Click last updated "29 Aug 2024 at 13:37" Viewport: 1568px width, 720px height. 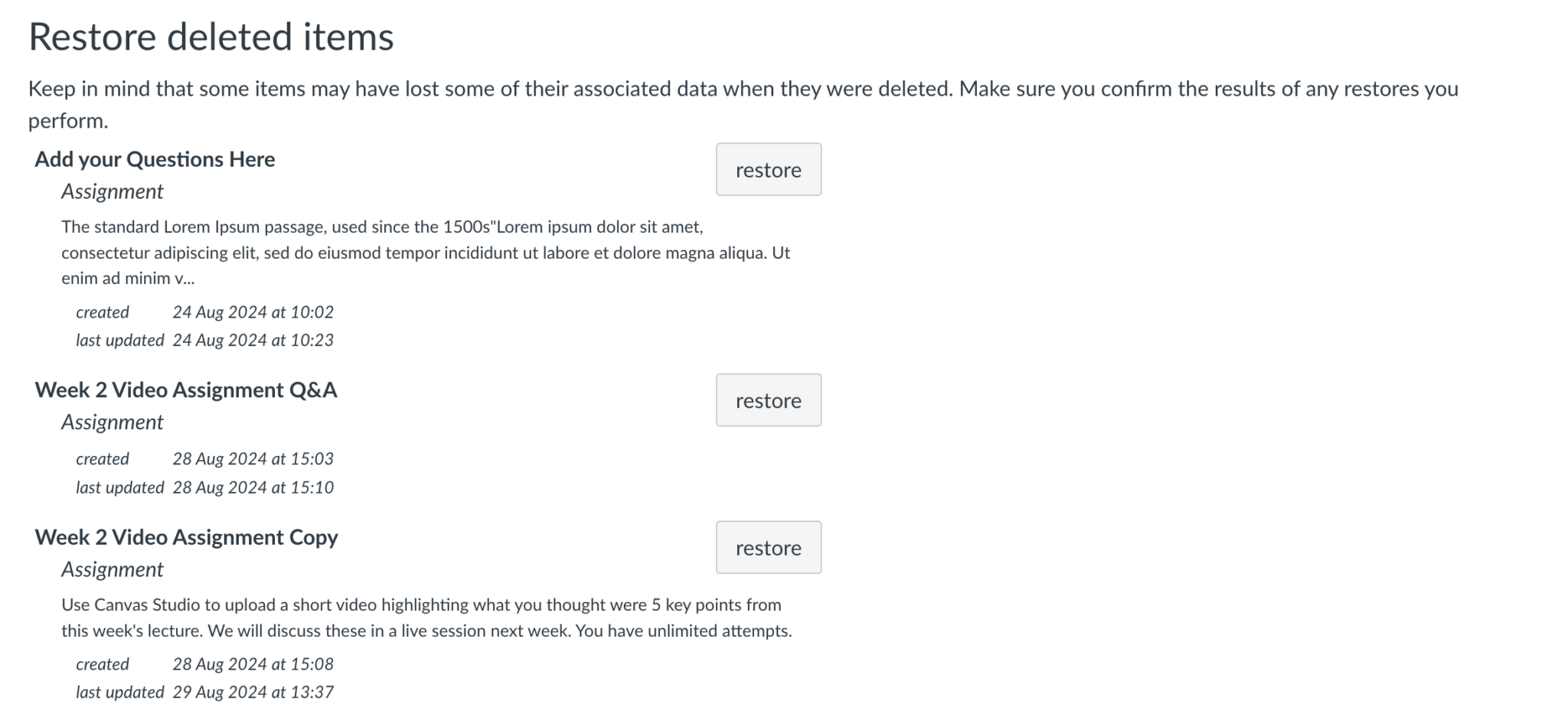point(253,692)
